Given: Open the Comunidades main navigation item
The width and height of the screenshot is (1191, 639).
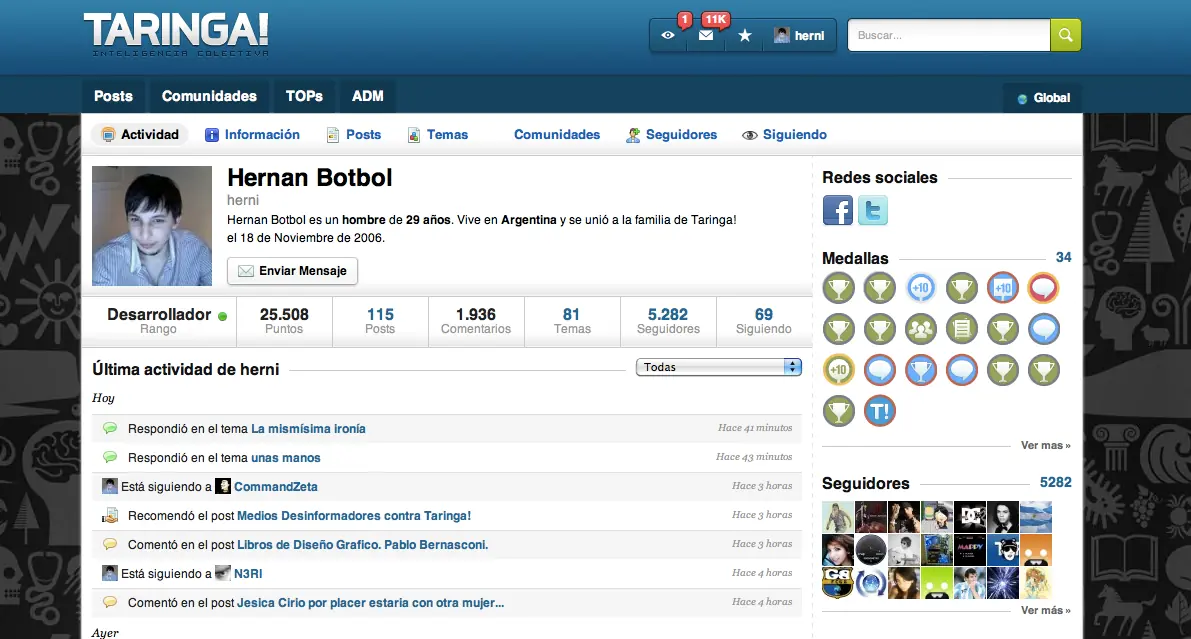Looking at the screenshot, I should (209, 96).
